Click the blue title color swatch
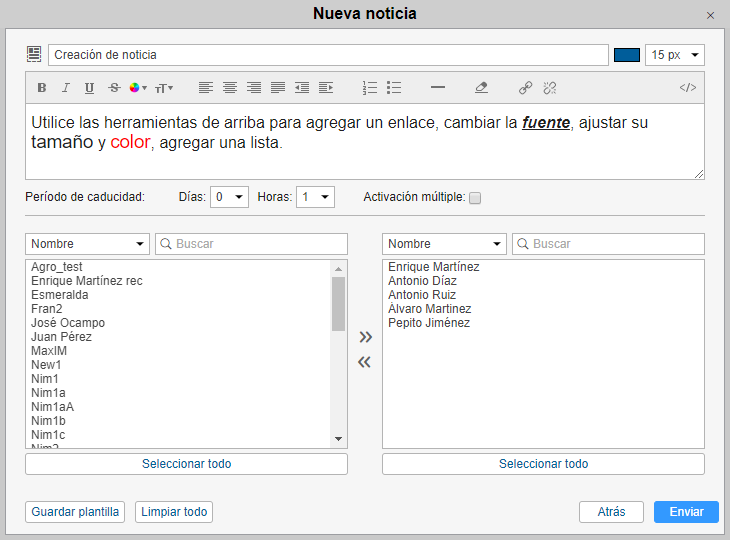 pyautogui.click(x=627, y=55)
